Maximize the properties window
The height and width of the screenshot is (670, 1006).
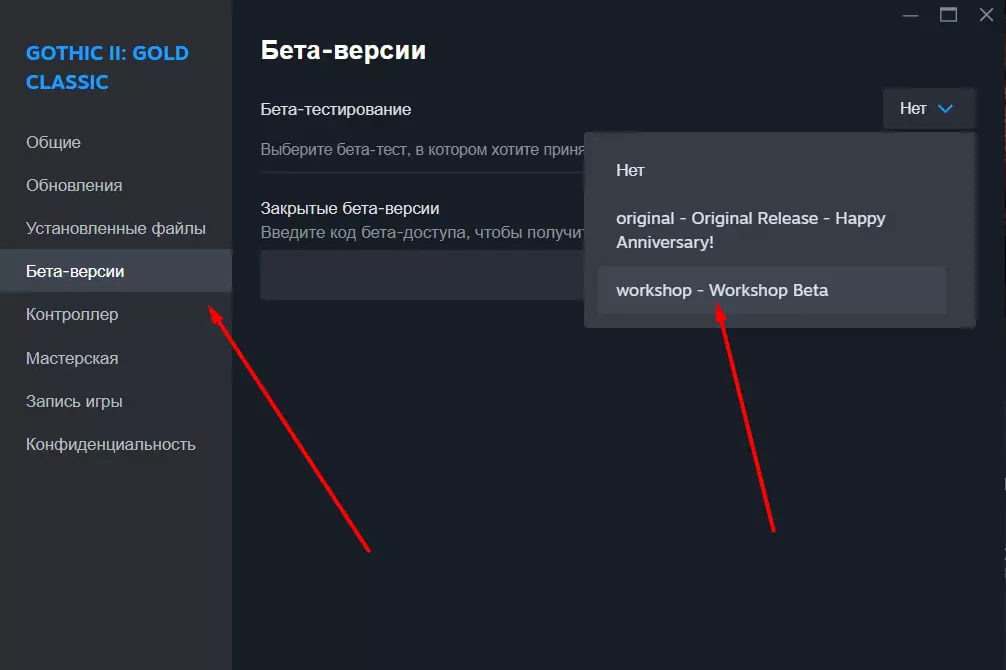948,15
